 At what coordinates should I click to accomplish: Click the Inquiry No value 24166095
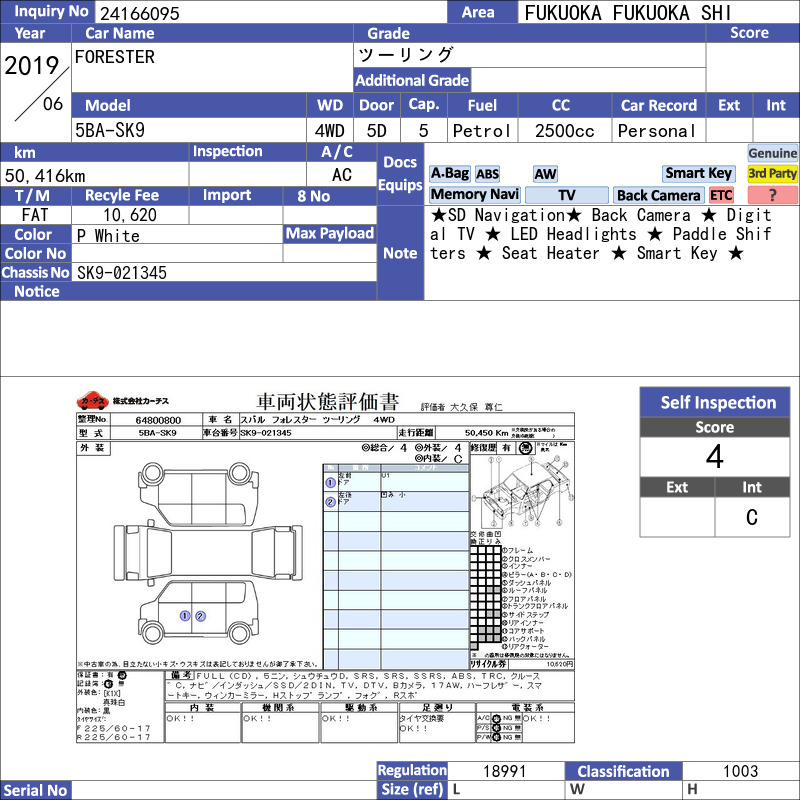click(139, 13)
